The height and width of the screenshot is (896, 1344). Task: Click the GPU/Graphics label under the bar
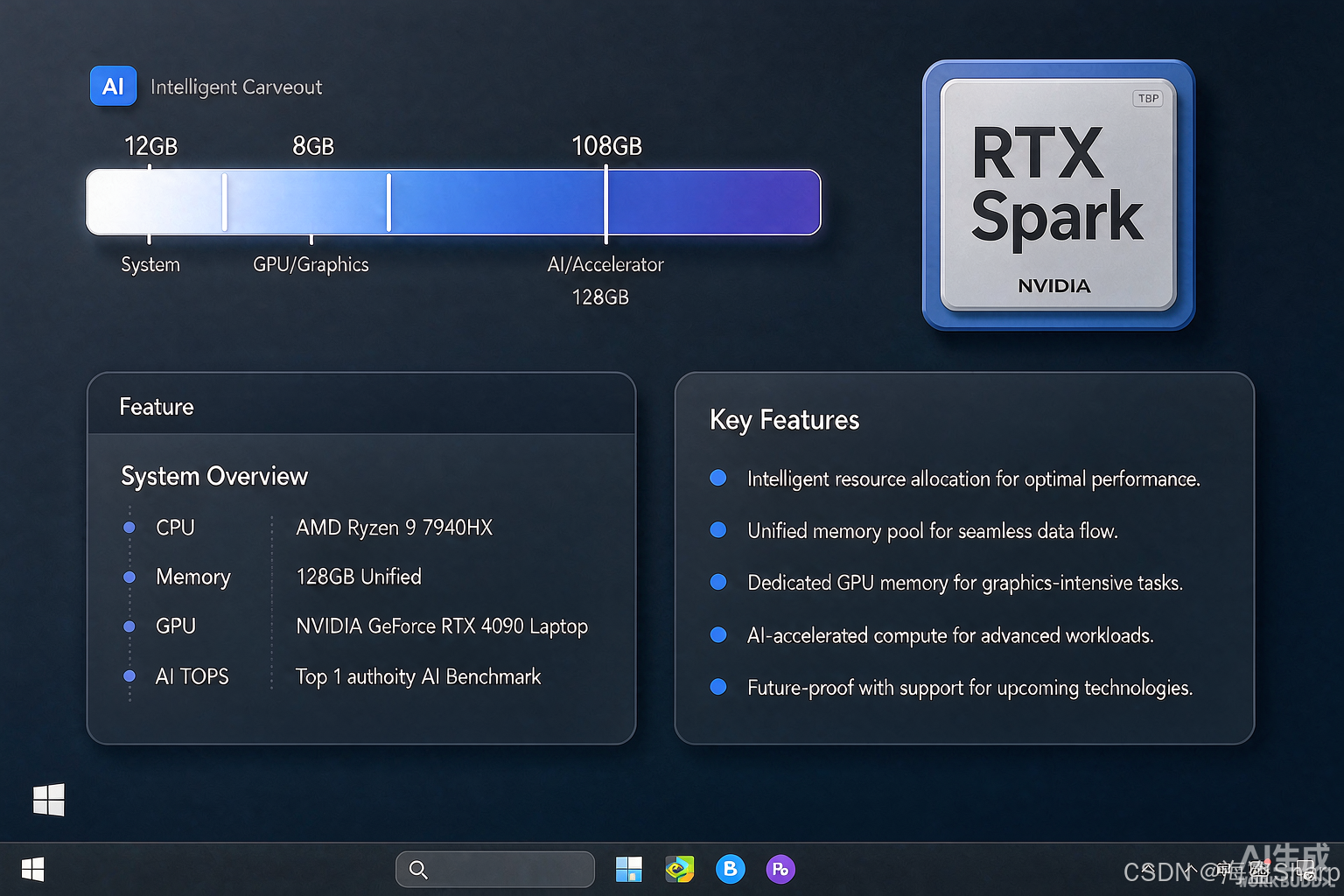click(311, 264)
